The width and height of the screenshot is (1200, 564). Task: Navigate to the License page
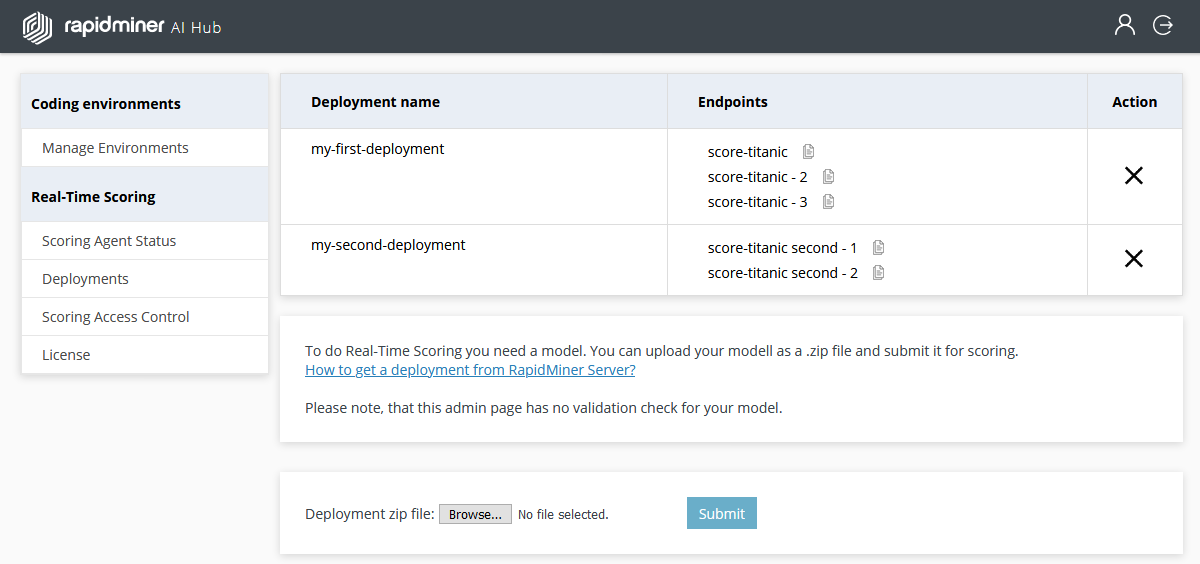click(x=66, y=355)
